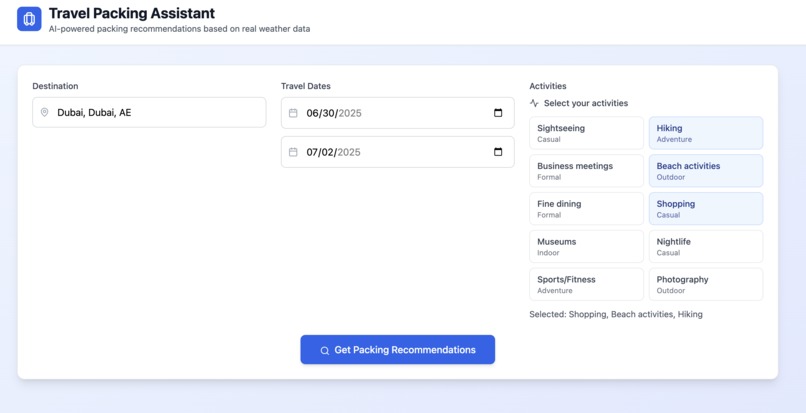
Task: Select the Museums activity
Action: tap(587, 246)
